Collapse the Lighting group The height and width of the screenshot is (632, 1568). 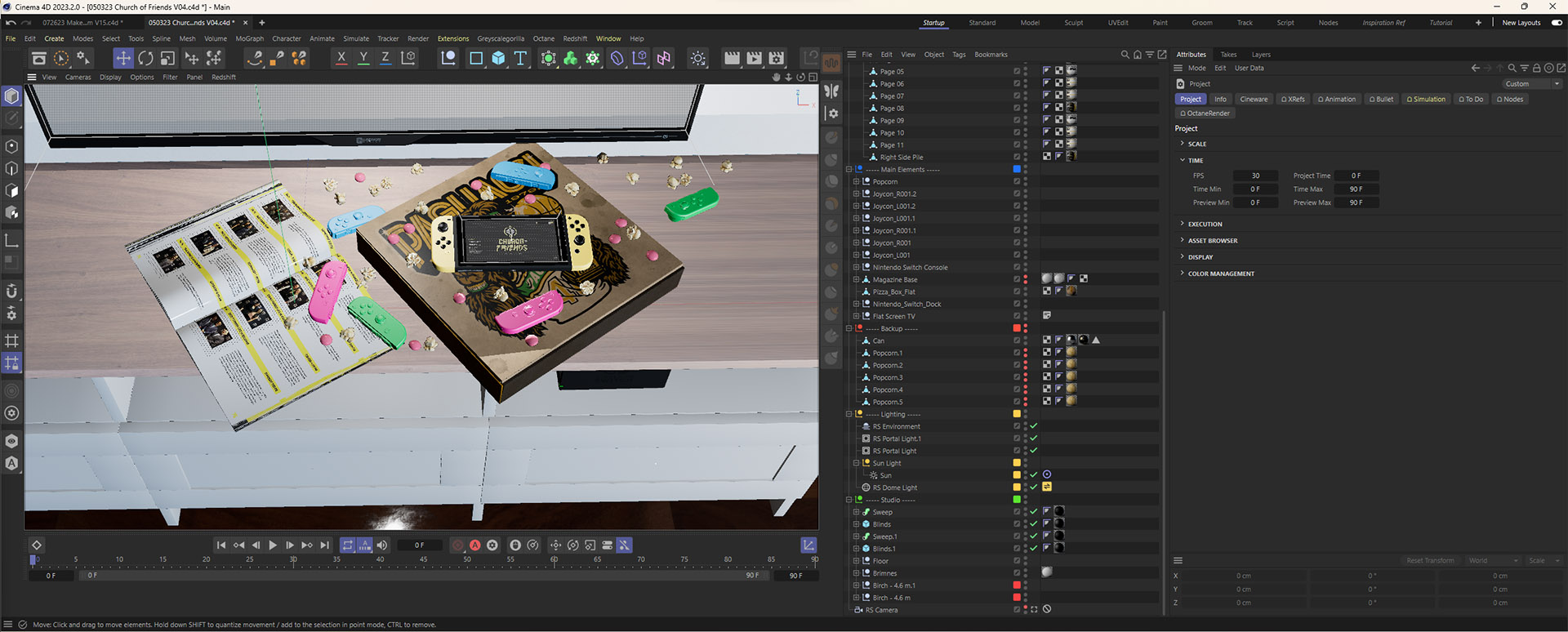849,414
